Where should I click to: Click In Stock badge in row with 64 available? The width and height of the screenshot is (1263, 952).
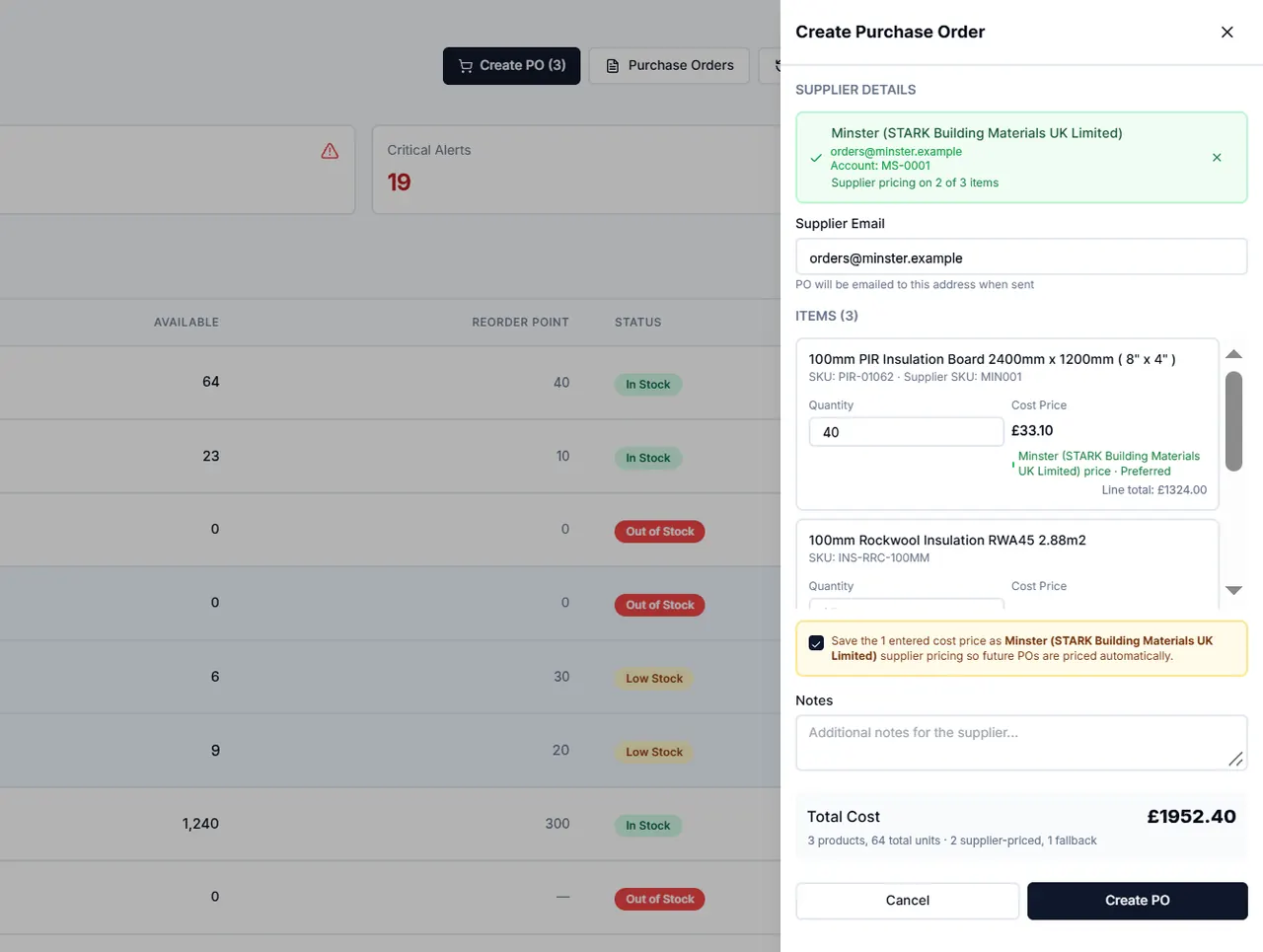(x=648, y=385)
